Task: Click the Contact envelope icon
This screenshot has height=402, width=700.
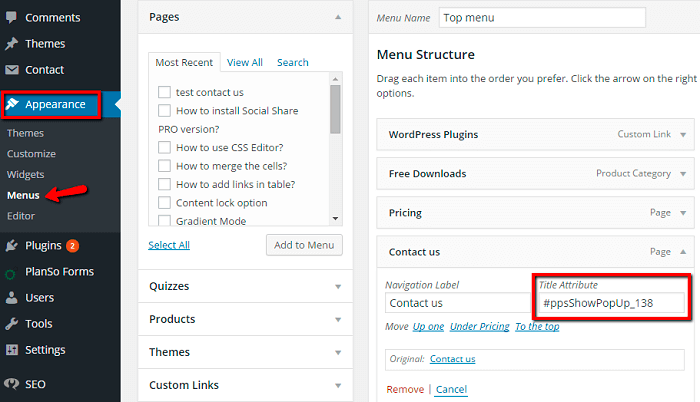Action: 12,70
